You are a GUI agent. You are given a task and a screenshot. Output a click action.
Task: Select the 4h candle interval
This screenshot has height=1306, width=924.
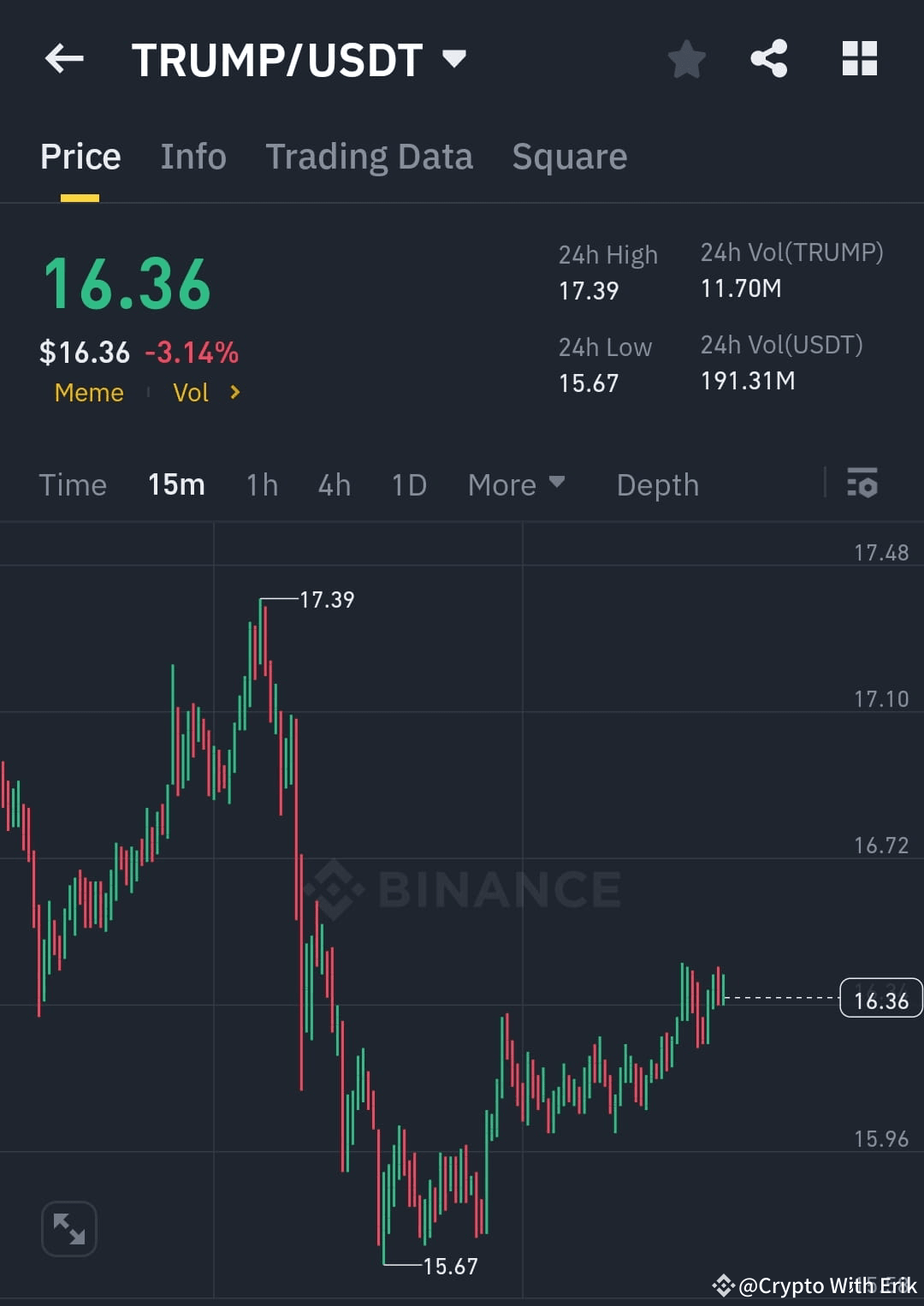(334, 484)
